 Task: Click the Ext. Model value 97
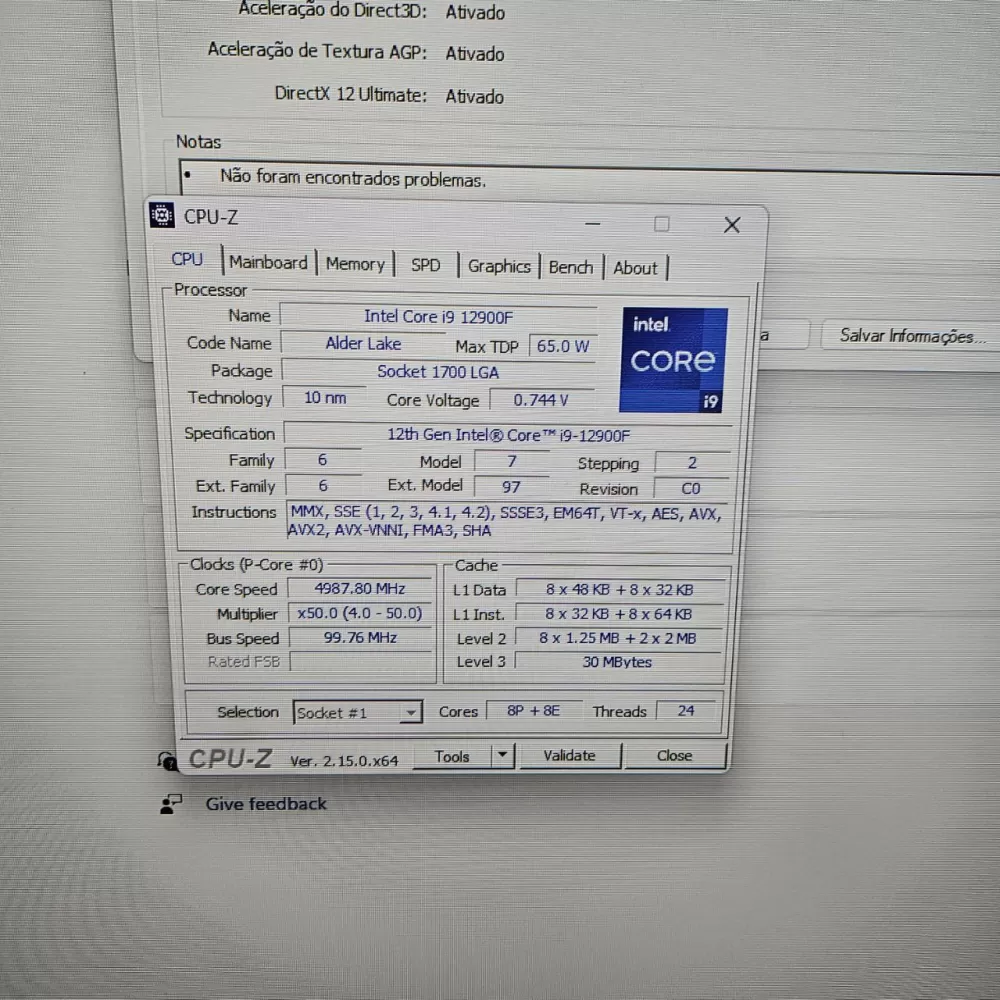(x=511, y=487)
